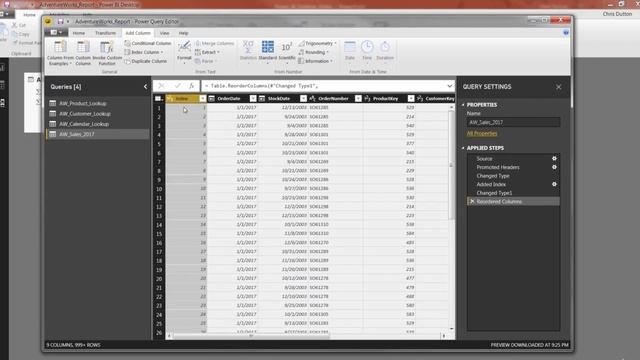
Task: Open the ProductKey column filter dropdown
Action: click(411, 98)
